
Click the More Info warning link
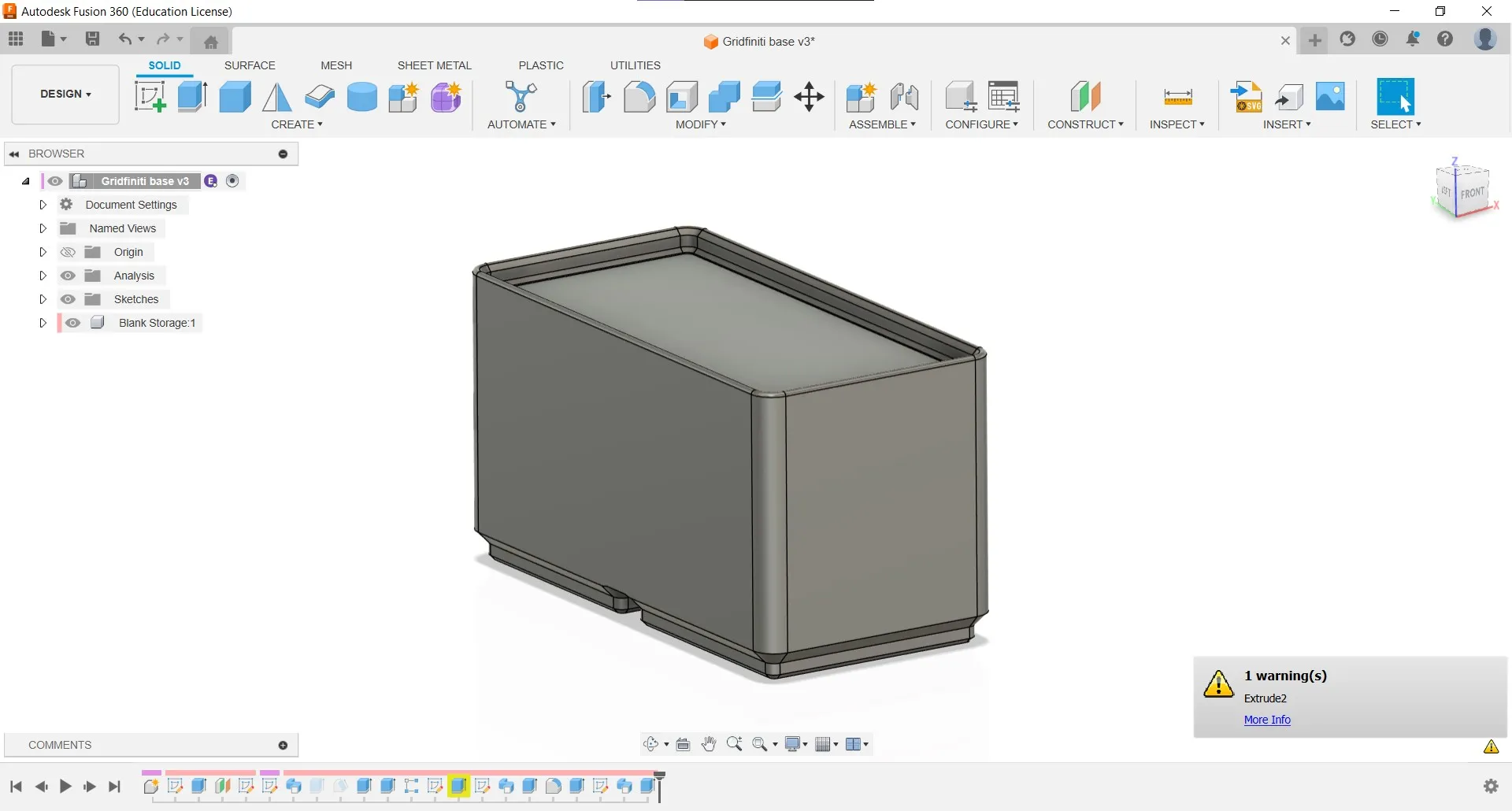coord(1267,720)
